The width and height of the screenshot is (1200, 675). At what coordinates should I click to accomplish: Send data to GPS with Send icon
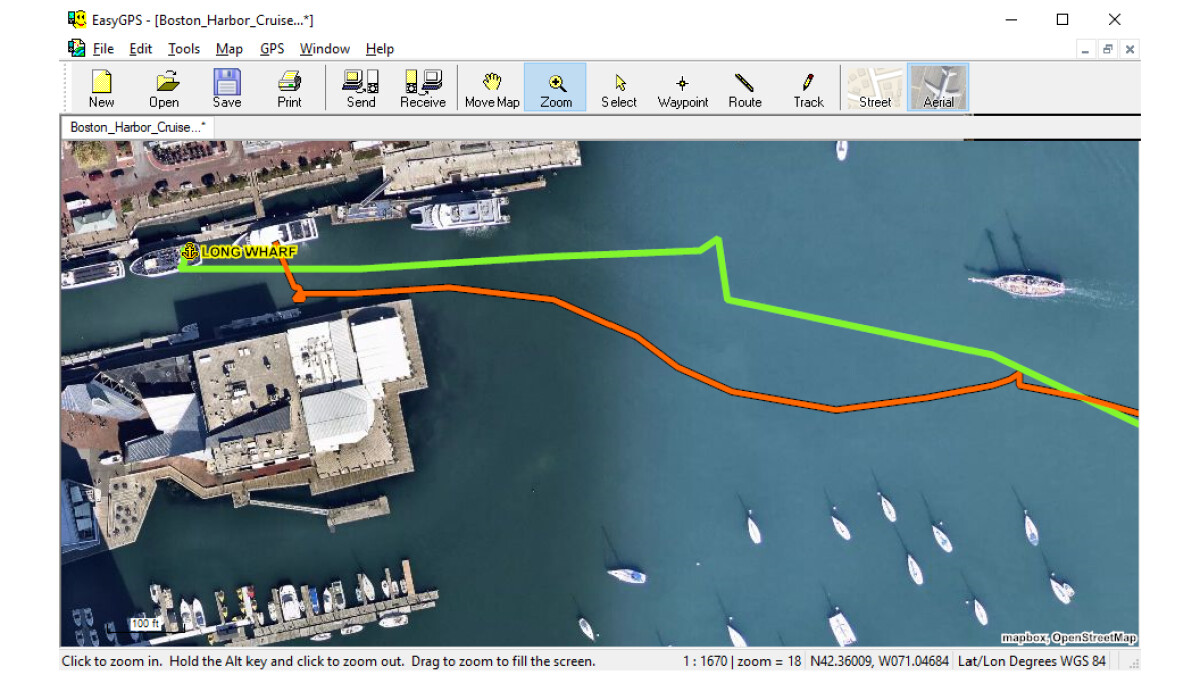click(361, 88)
